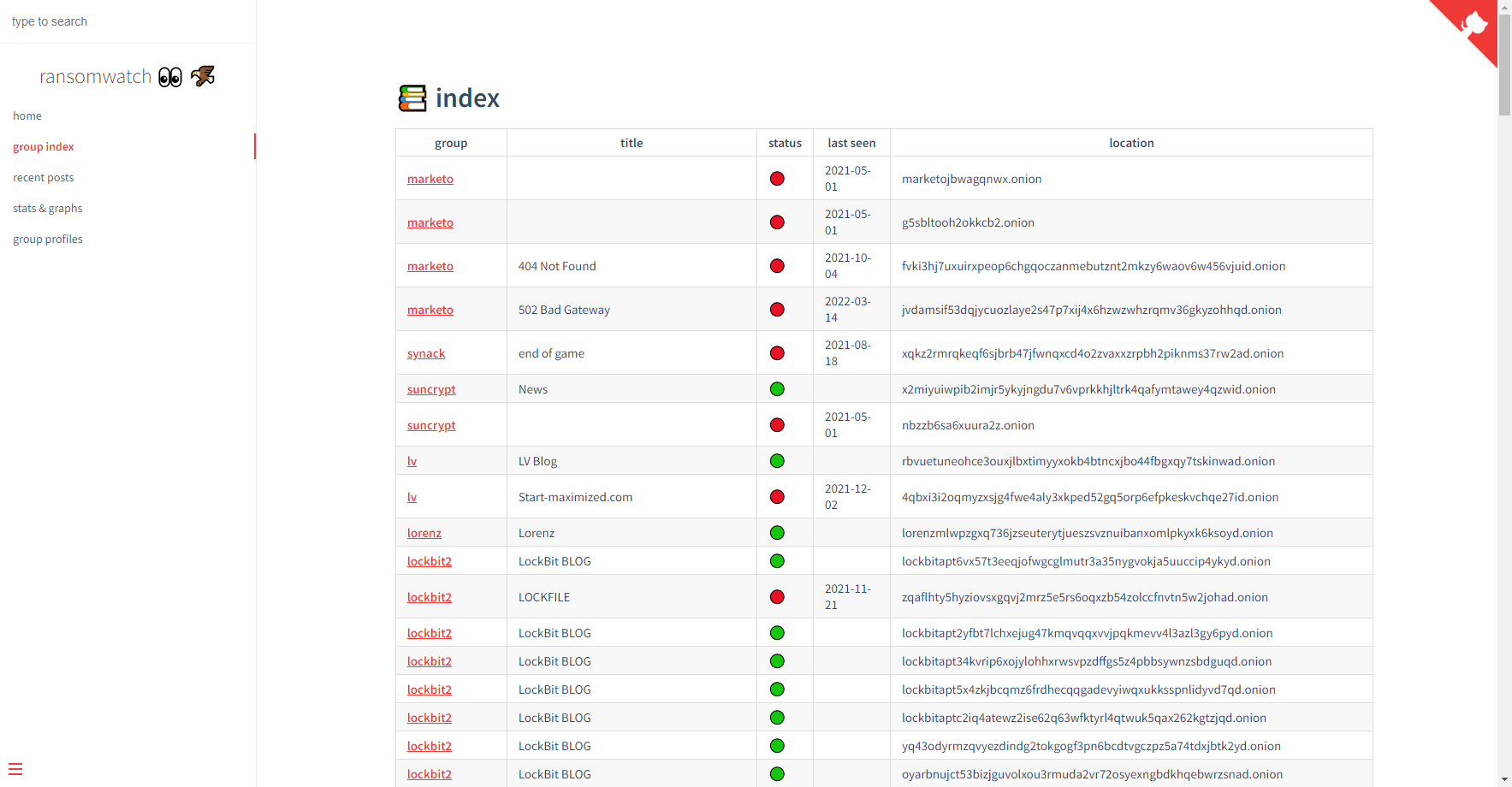Click the books icon beside index heading
Viewport: 1512px width, 787px height.
coord(412,98)
